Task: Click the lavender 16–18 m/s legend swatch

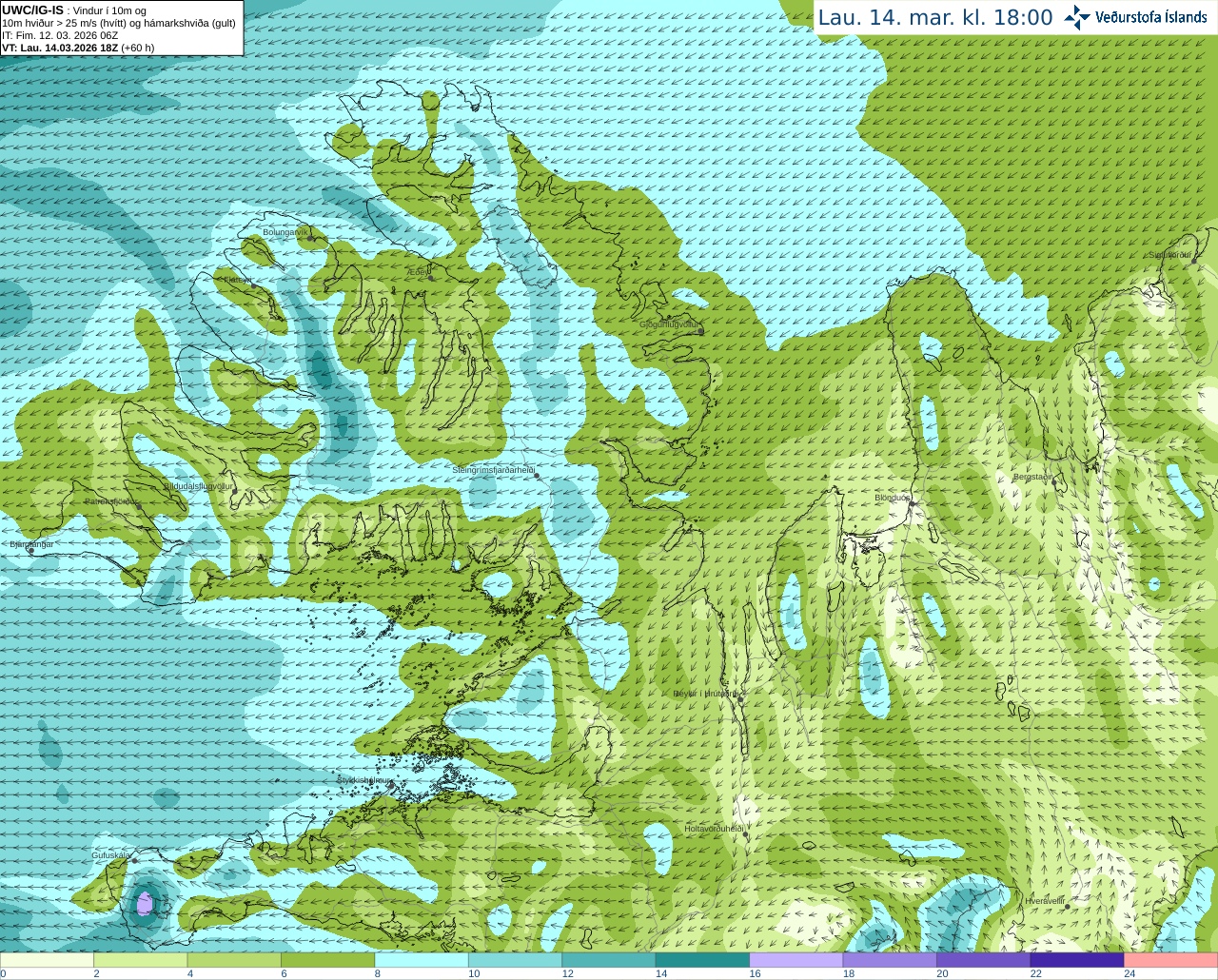Action: (796, 960)
